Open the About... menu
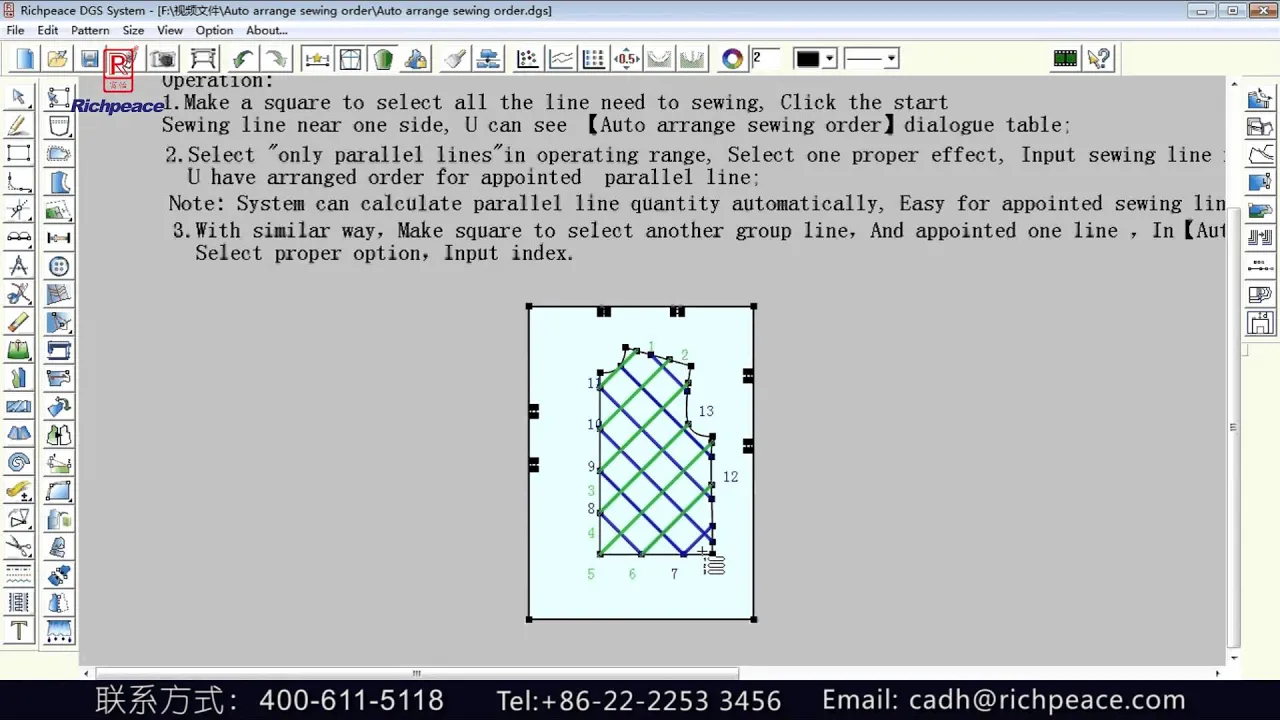 (x=267, y=30)
